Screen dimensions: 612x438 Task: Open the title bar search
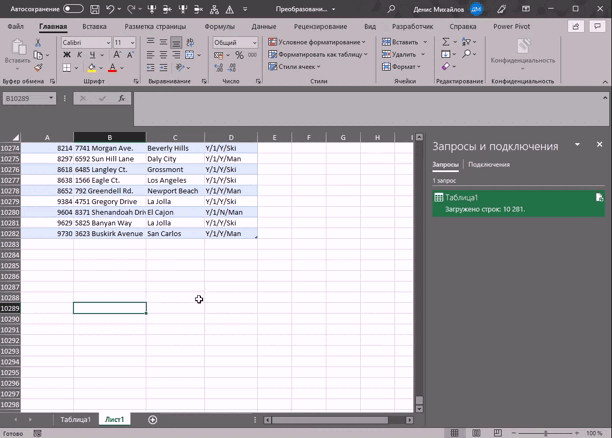[x=391, y=9]
